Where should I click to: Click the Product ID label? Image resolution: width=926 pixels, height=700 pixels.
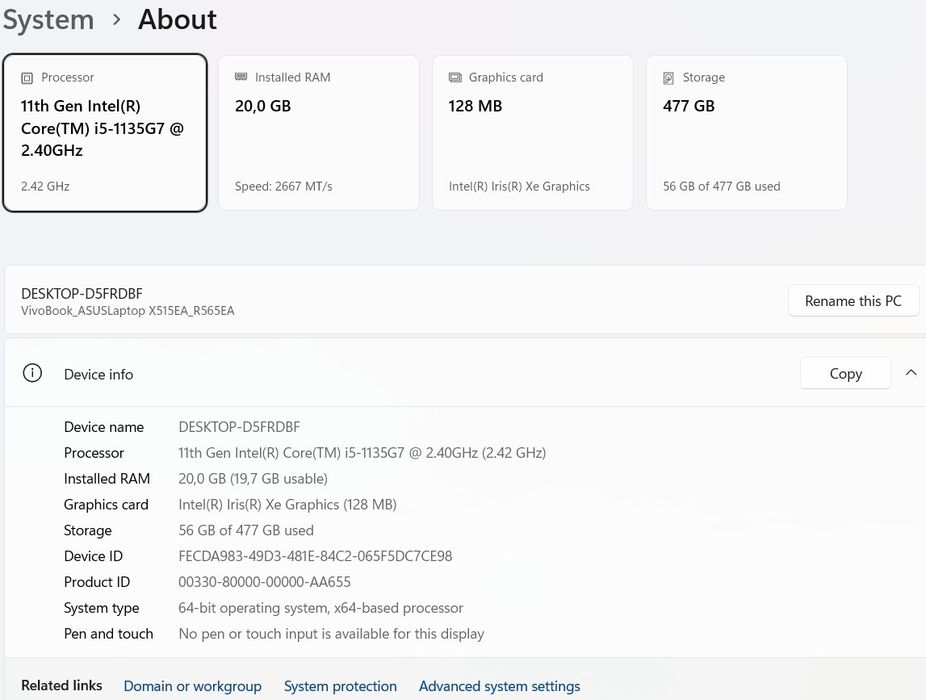97,582
